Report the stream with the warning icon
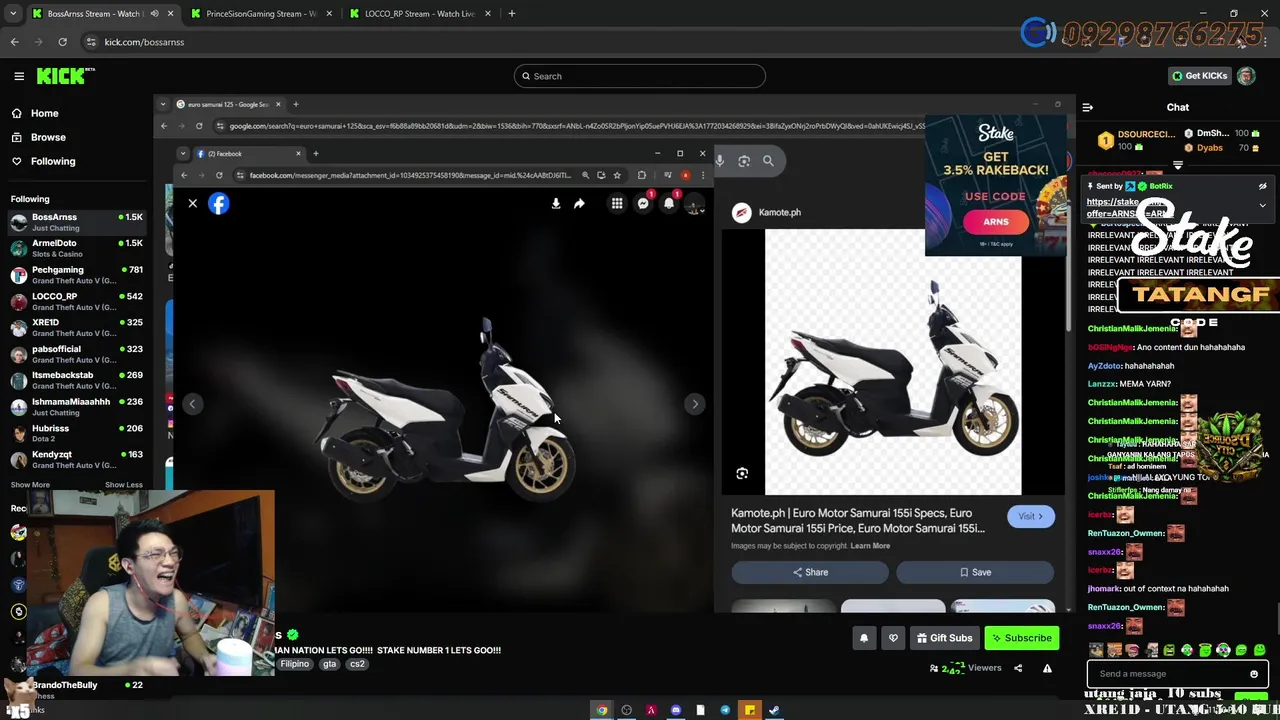The width and height of the screenshot is (1280, 720). (x=1047, y=668)
